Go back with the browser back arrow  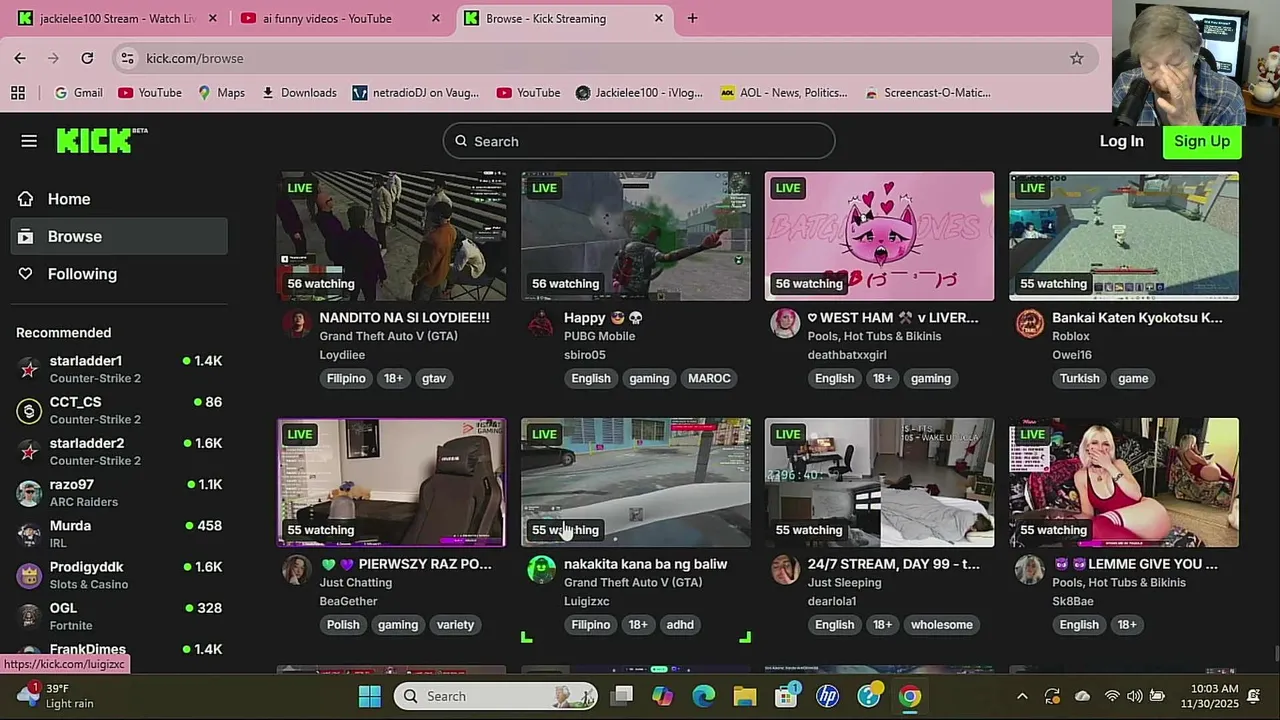20,58
